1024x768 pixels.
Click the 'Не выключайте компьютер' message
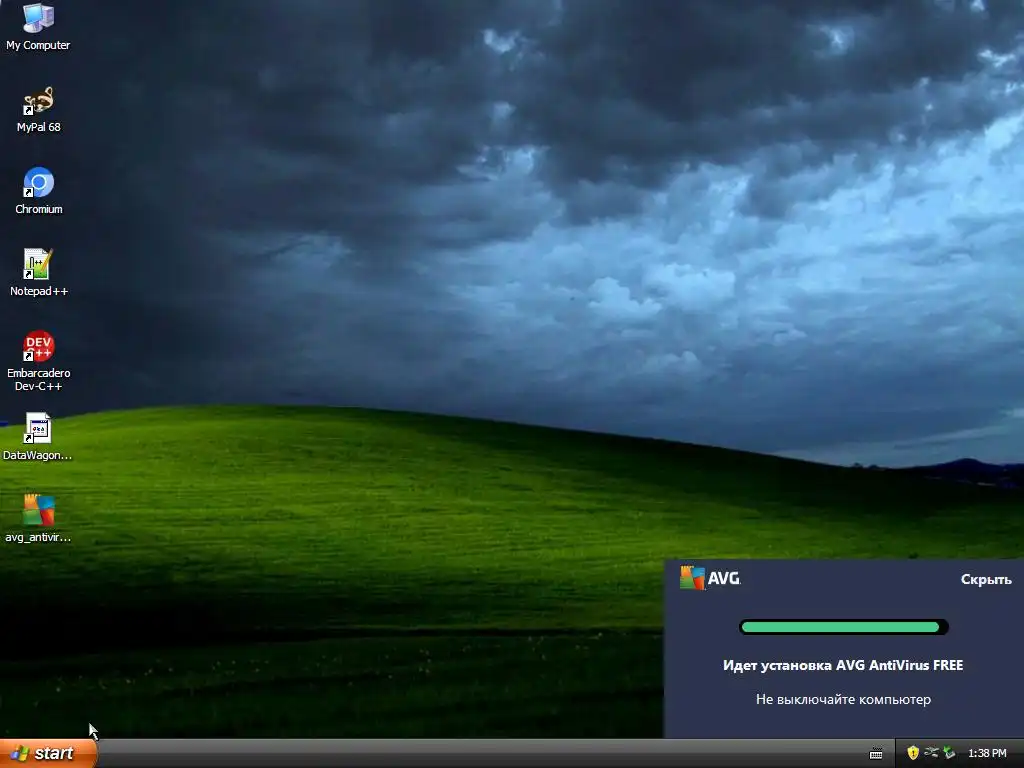(843, 699)
